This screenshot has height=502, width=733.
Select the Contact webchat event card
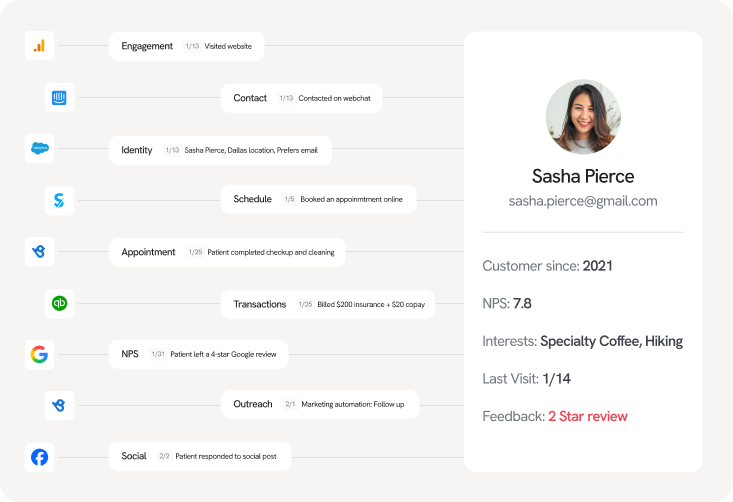(302, 98)
